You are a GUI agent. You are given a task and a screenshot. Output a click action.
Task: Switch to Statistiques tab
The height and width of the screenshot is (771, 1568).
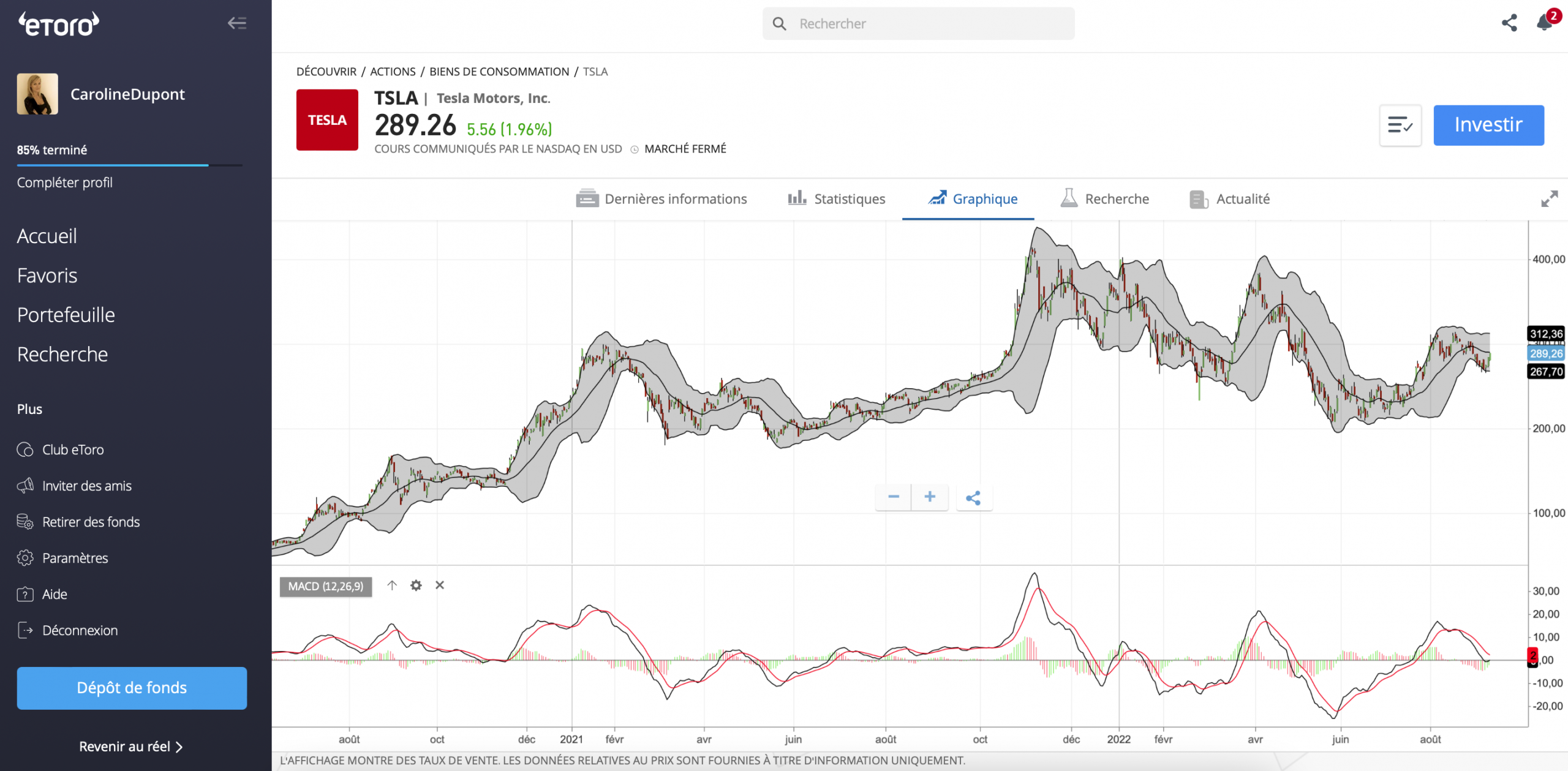(x=836, y=199)
